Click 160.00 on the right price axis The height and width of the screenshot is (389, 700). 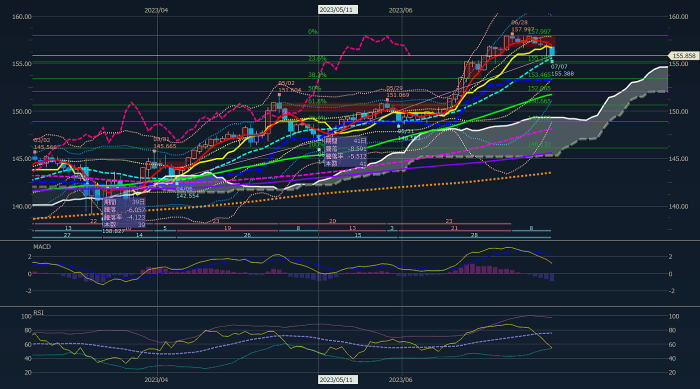coord(678,17)
